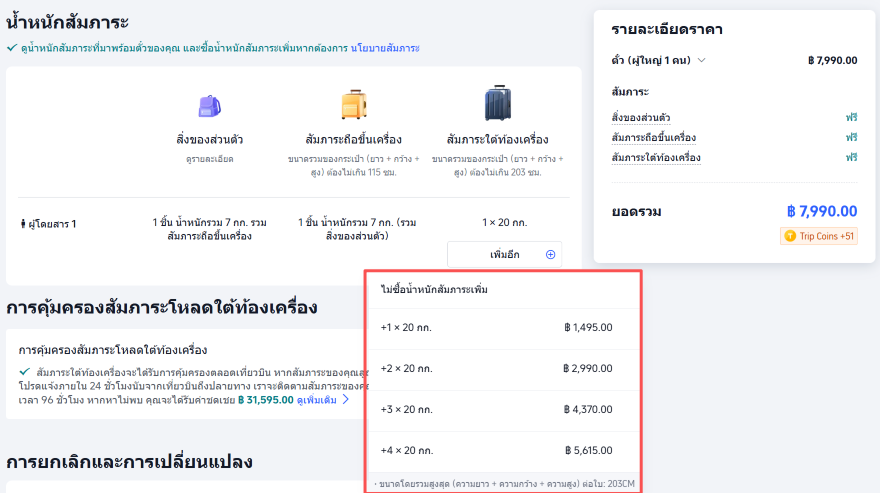Open the นโยบายสัมภาระ link
This screenshot has width=880, height=493.
pos(385,48)
